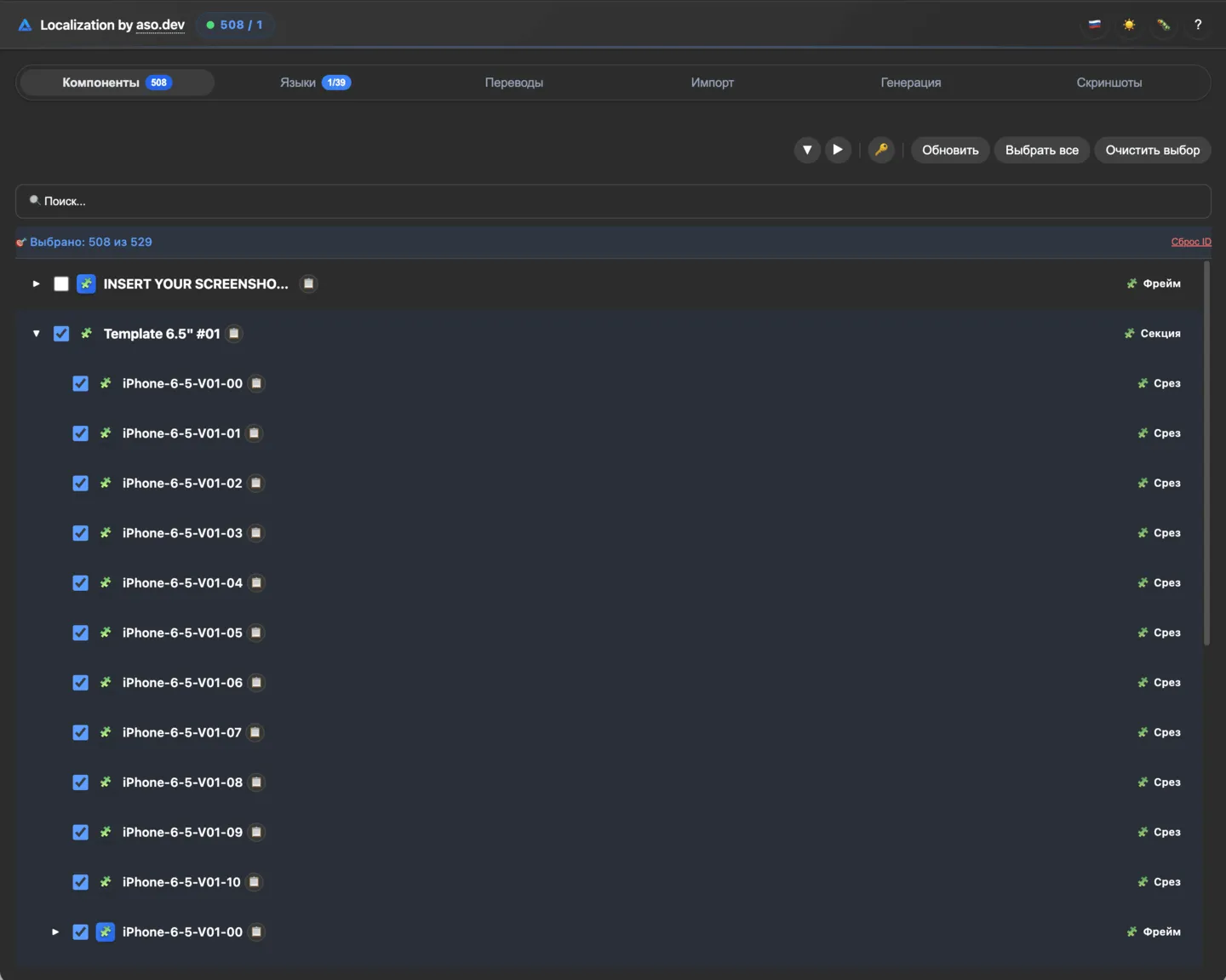Uncheck the iPhone-6-5-V01-05 slice checkbox
This screenshot has width=1226, height=980.
pos(80,633)
